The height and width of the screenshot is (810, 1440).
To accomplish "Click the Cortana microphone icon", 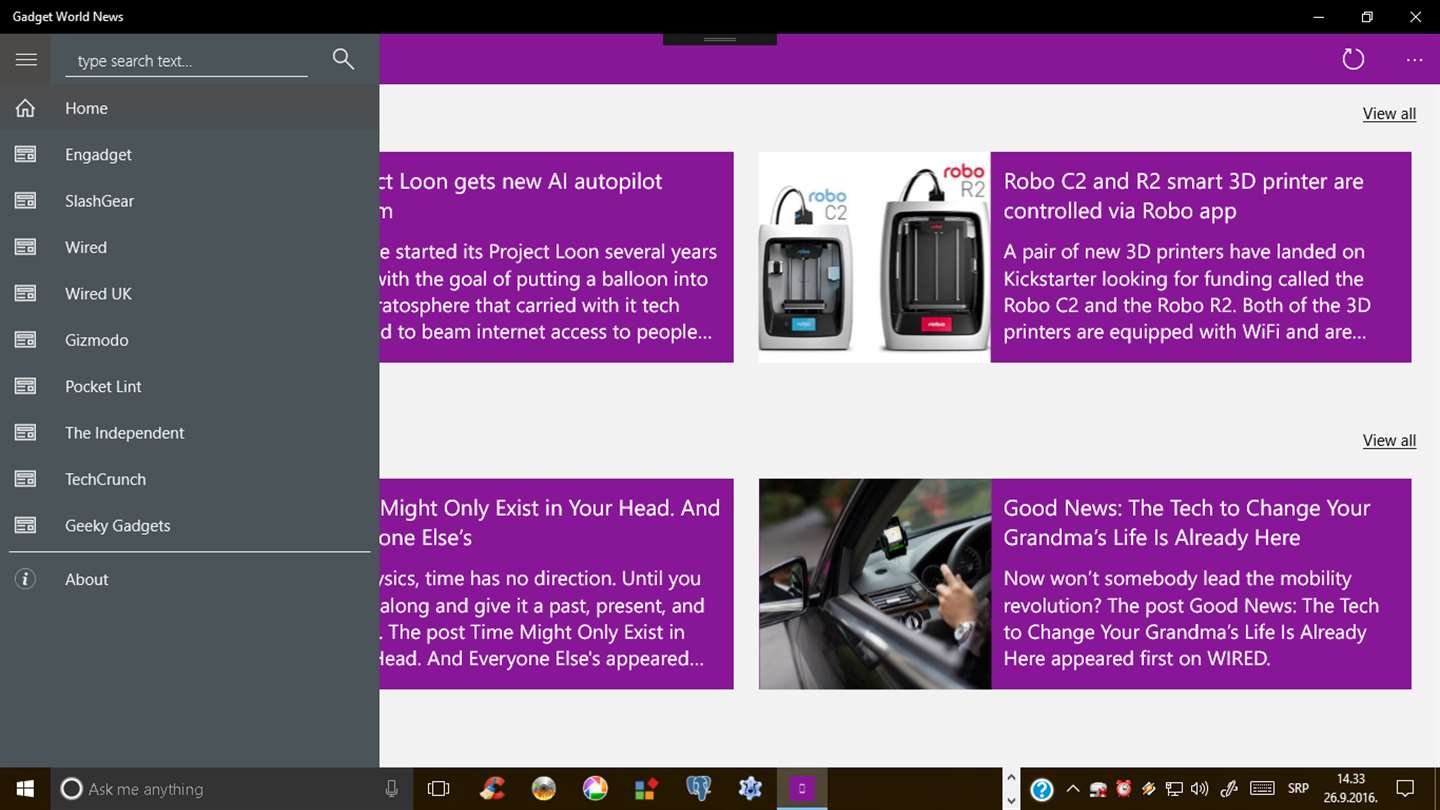I will (x=392, y=789).
